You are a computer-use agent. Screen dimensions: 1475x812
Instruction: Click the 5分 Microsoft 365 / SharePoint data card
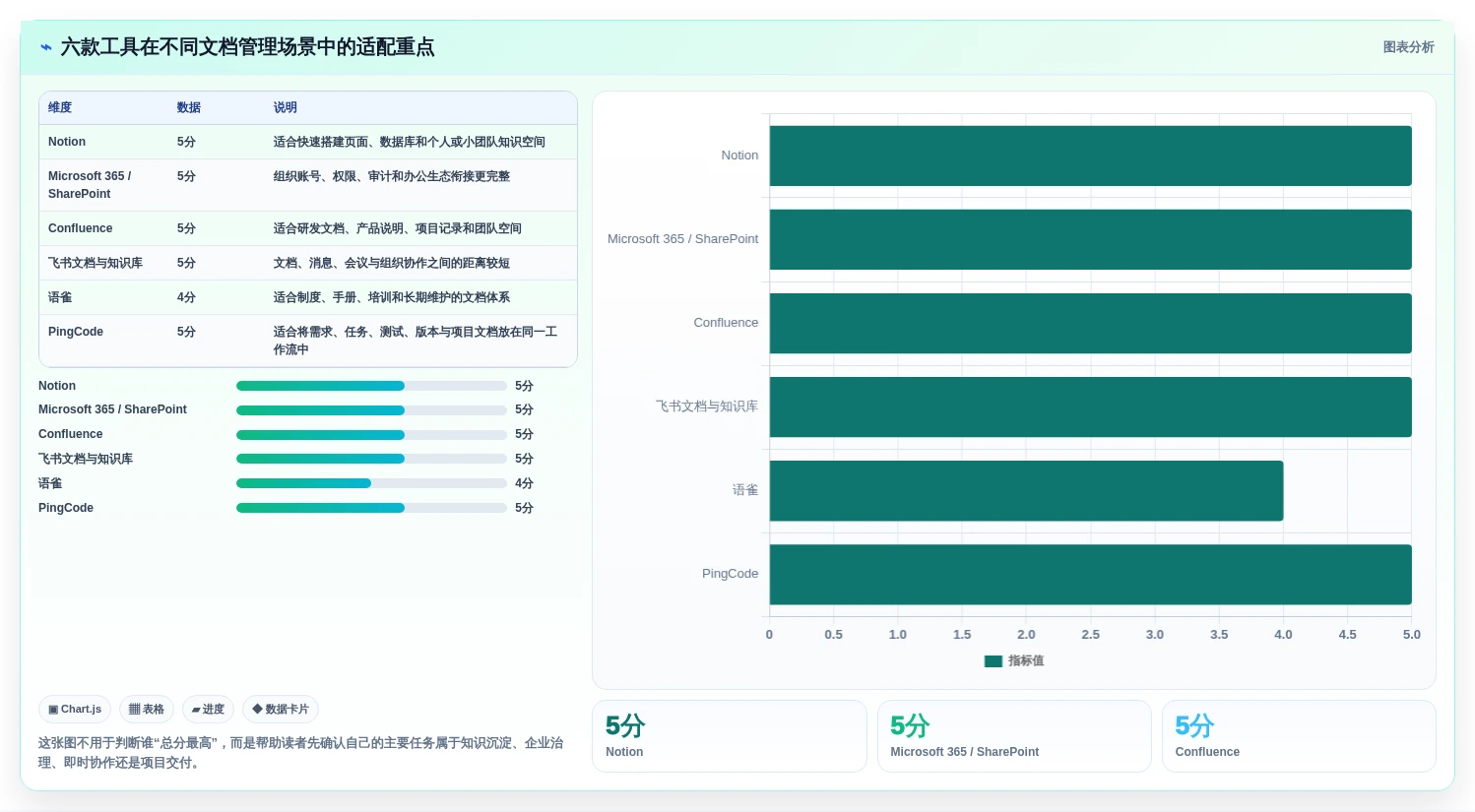1014,736
